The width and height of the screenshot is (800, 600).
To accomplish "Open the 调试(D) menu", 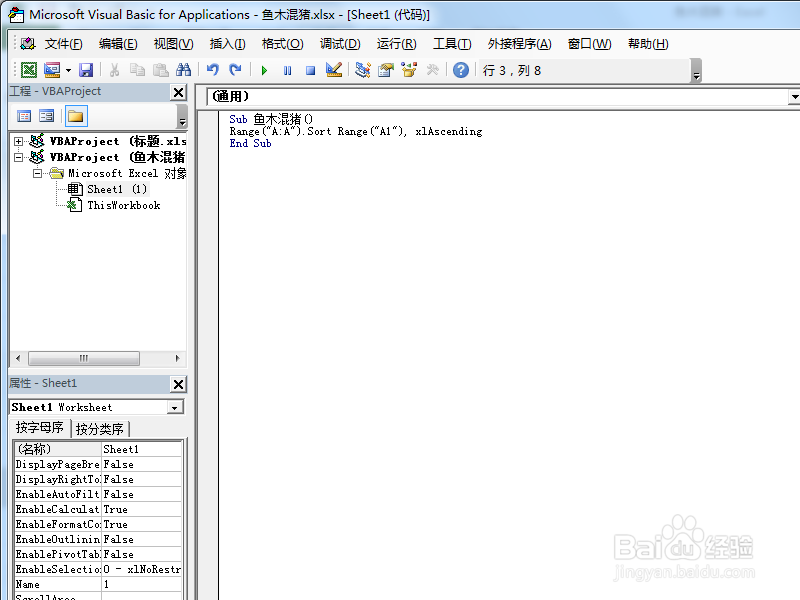I will (x=340, y=44).
